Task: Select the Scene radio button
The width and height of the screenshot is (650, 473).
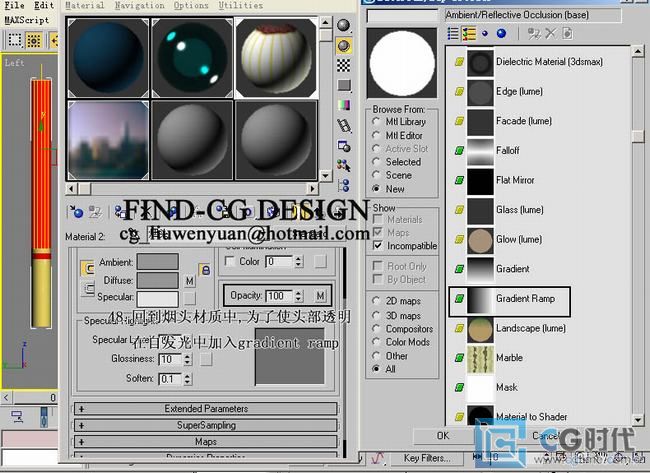Action: 376,175
